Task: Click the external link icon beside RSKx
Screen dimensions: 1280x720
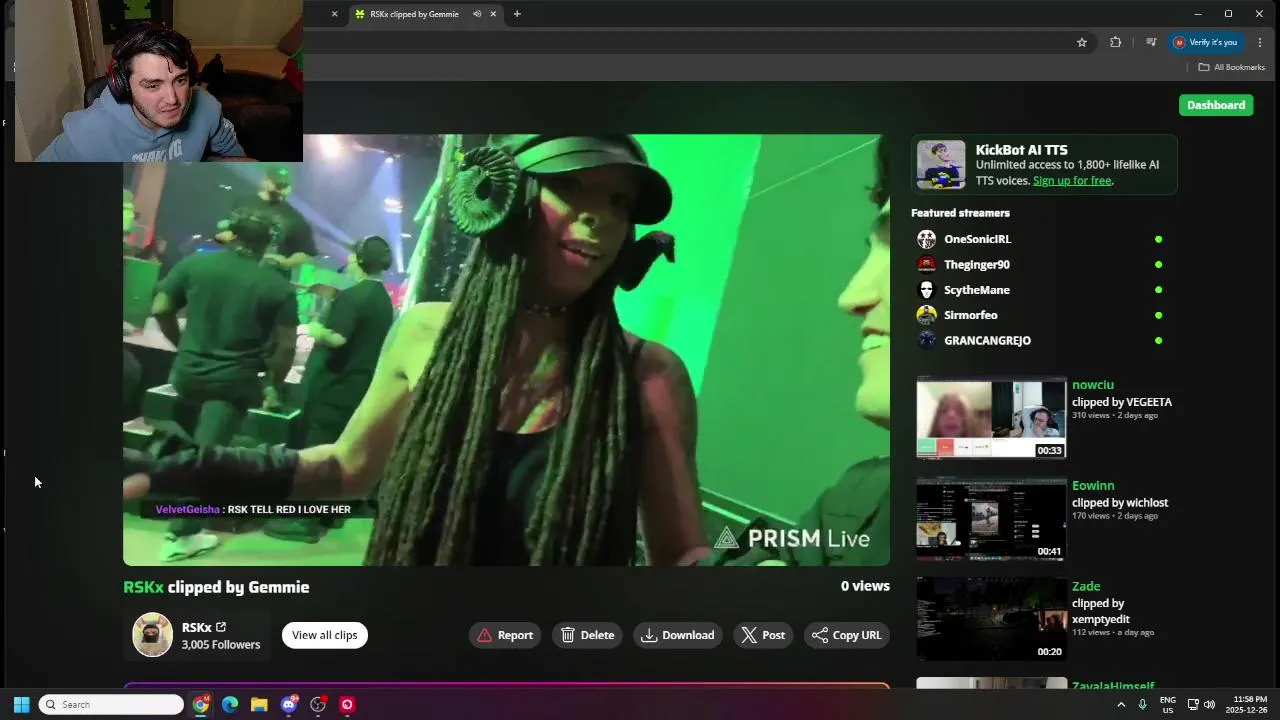Action: [x=221, y=628]
